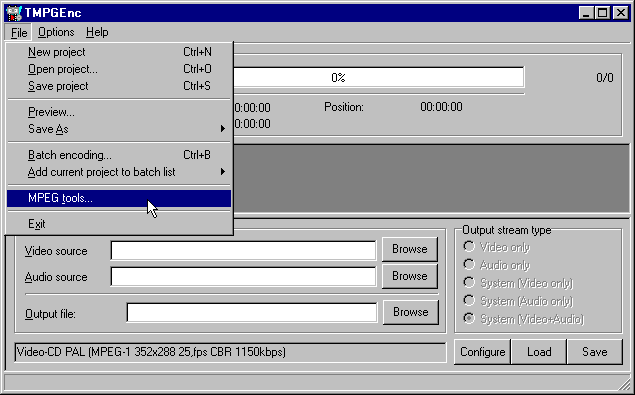Browse for Output file location
This screenshot has height=395, width=635.
tap(410, 312)
